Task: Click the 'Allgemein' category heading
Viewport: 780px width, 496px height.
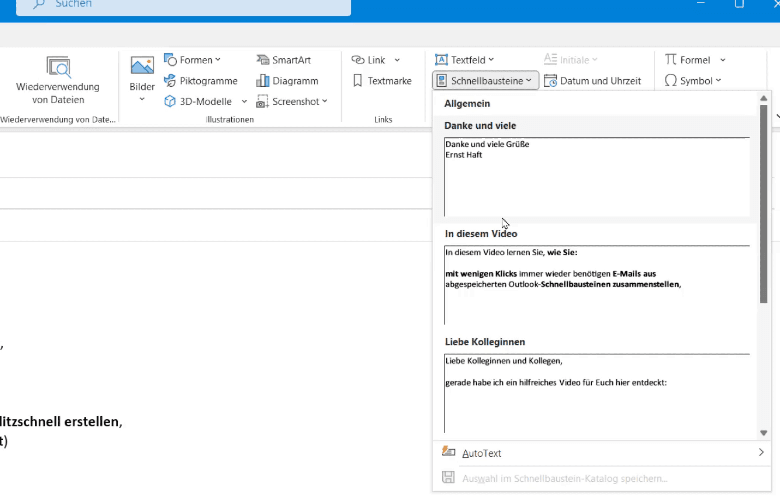Action: (x=467, y=103)
